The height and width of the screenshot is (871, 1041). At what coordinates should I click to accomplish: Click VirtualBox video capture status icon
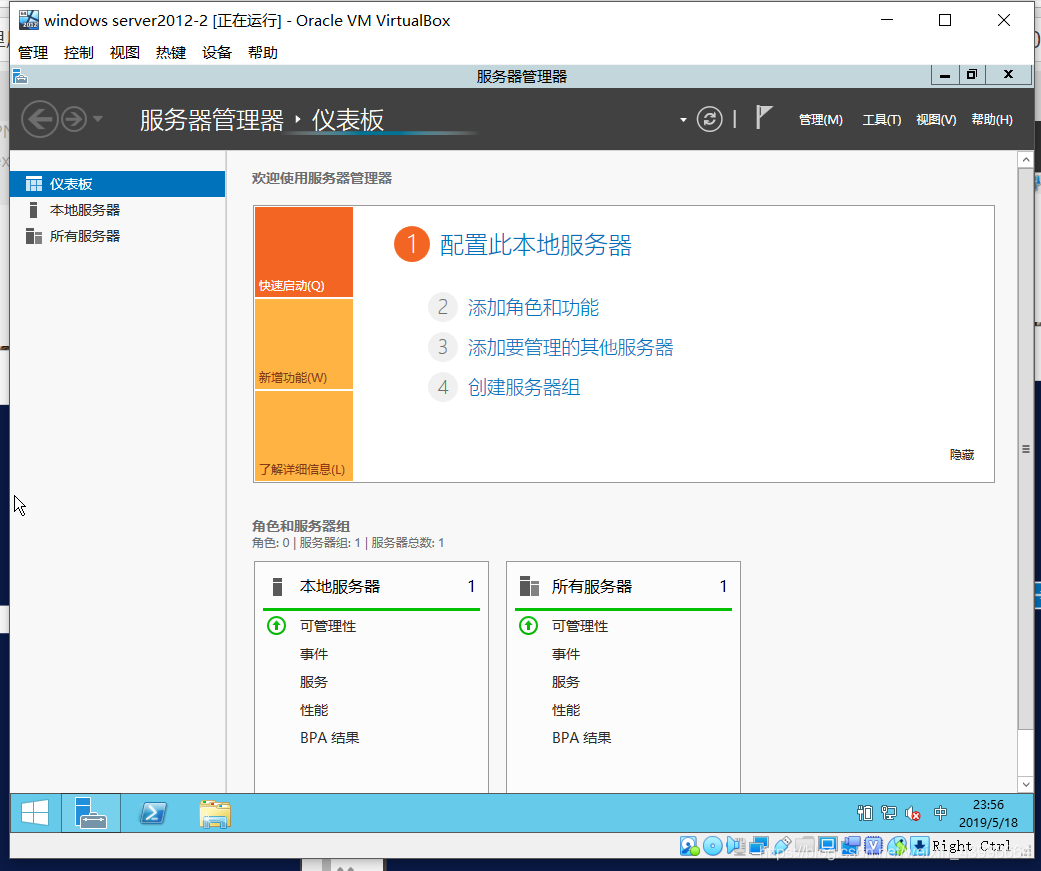[850, 846]
